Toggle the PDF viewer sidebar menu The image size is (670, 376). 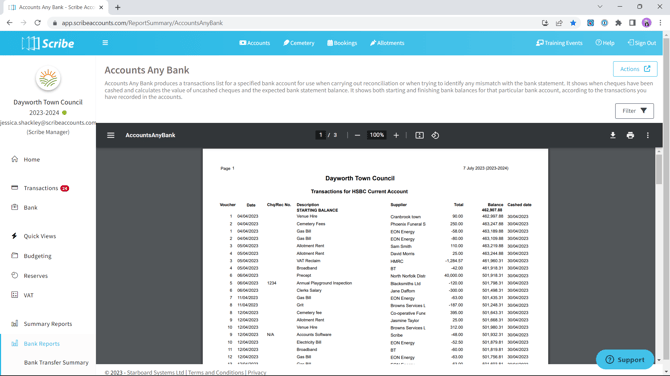tap(111, 135)
